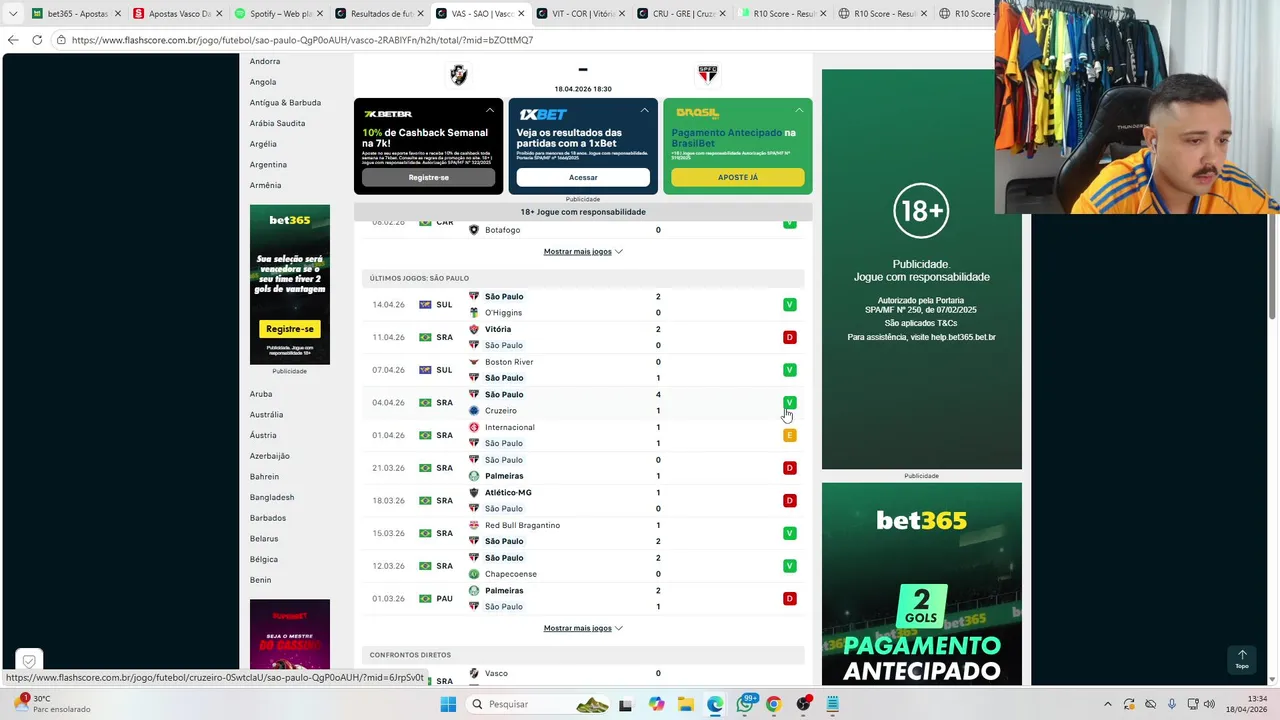Click green V badge for Red Bull Bragantino match
The image size is (1280, 720).
tap(789, 533)
